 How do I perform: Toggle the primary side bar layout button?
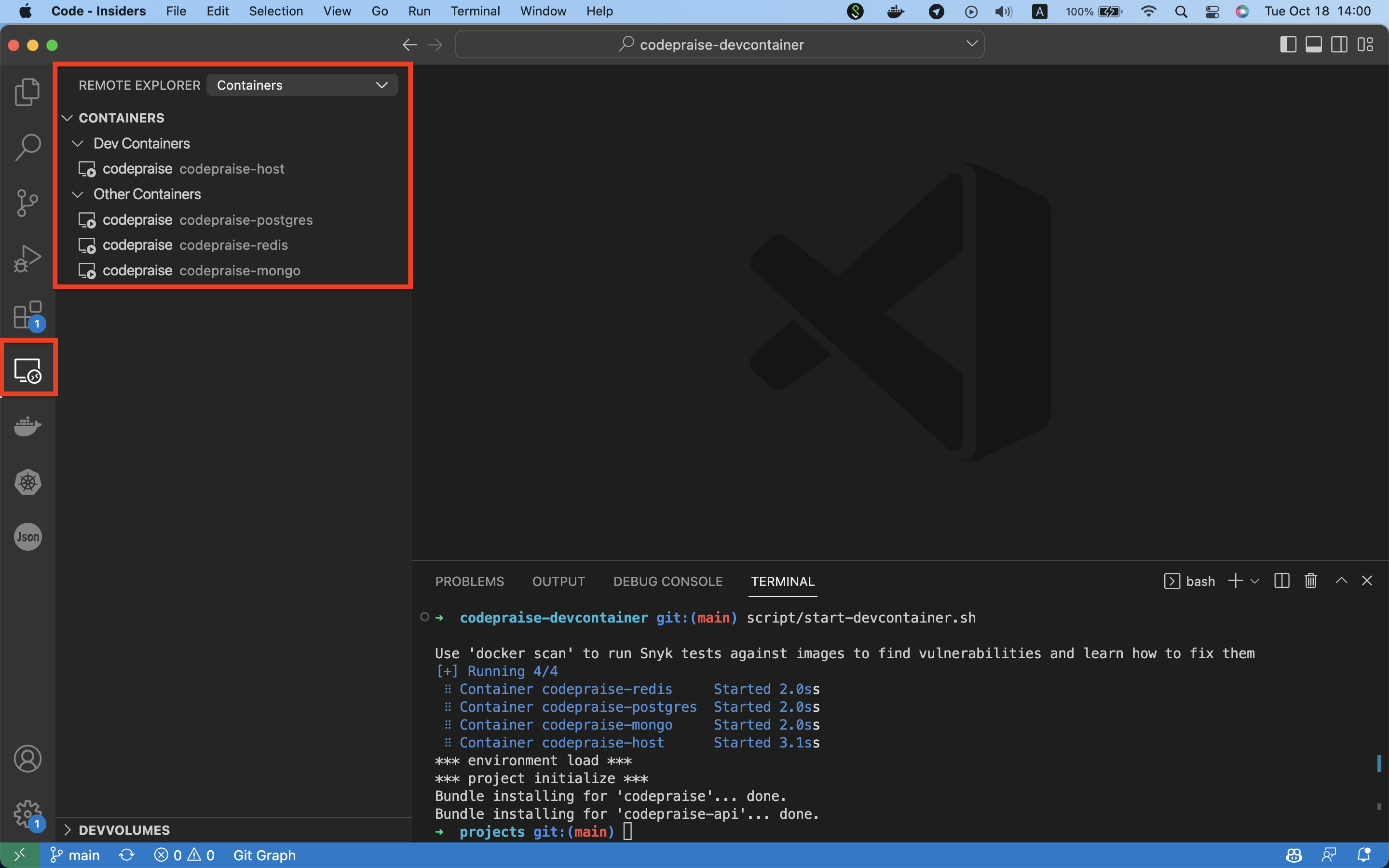[1287, 45]
